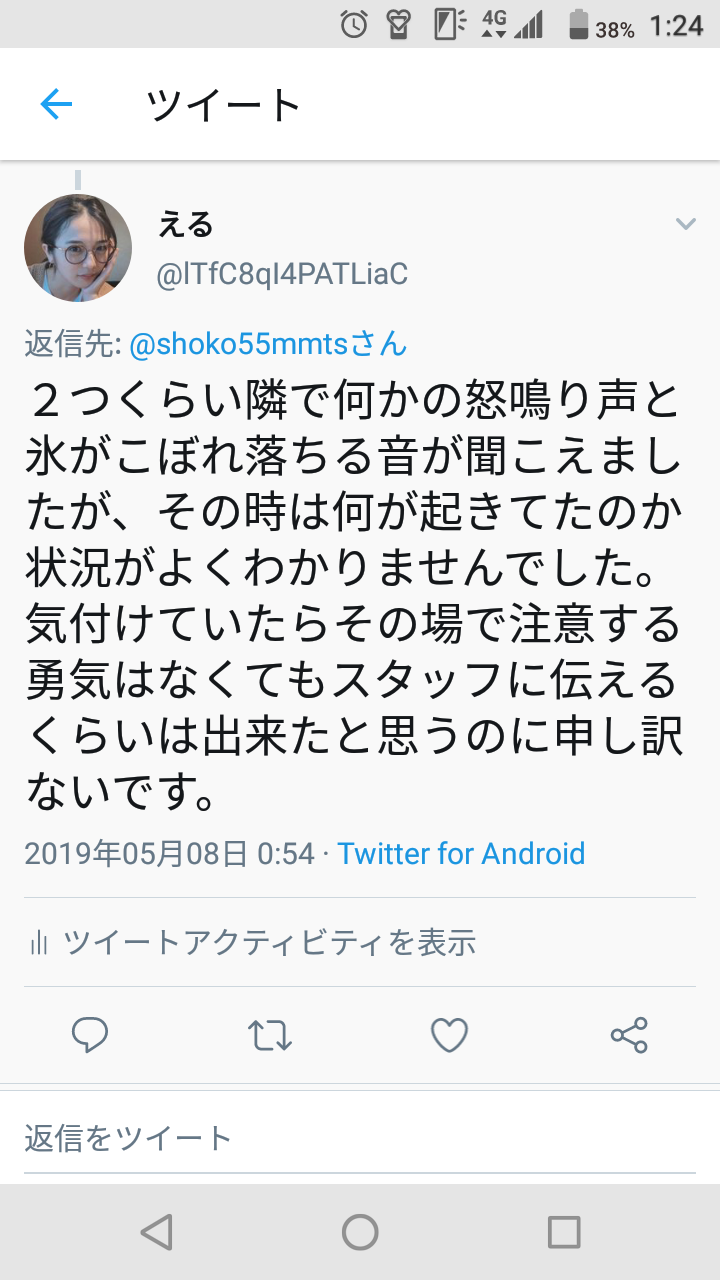This screenshot has height=1280, width=720.
Task: Open the @lTfC8qI4PATLiaC handle
Action: coord(282,274)
